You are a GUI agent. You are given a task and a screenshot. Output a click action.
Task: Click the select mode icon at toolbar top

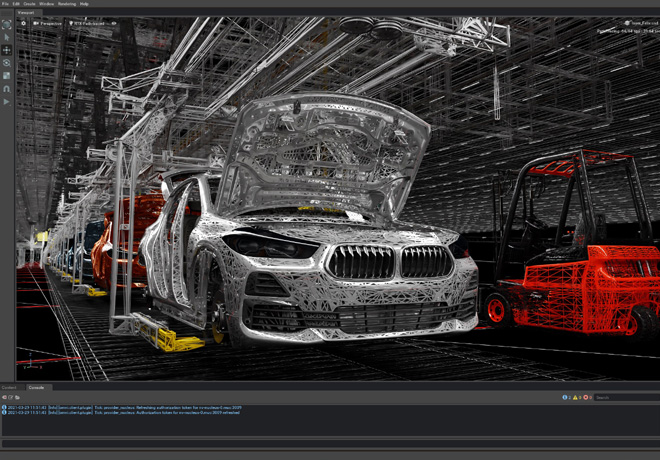click(7, 24)
